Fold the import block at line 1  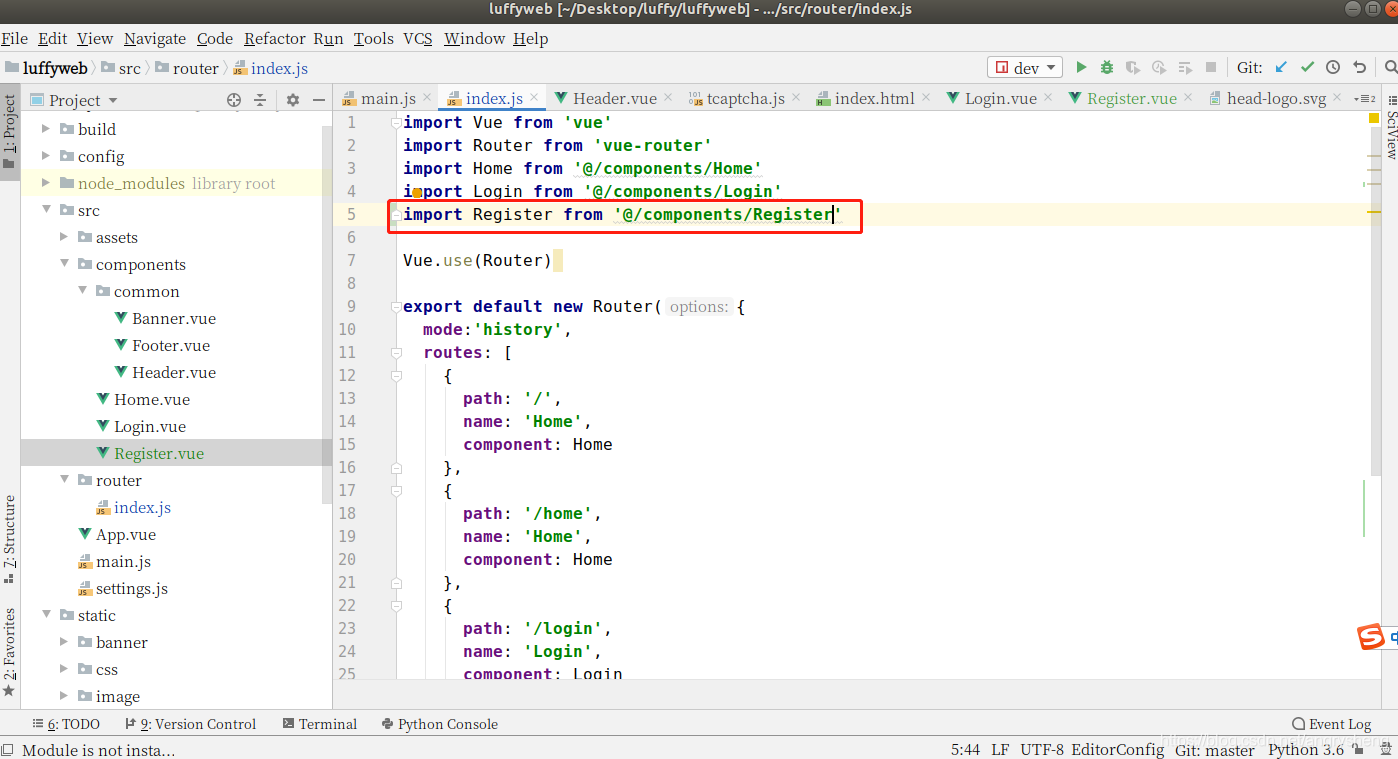396,123
